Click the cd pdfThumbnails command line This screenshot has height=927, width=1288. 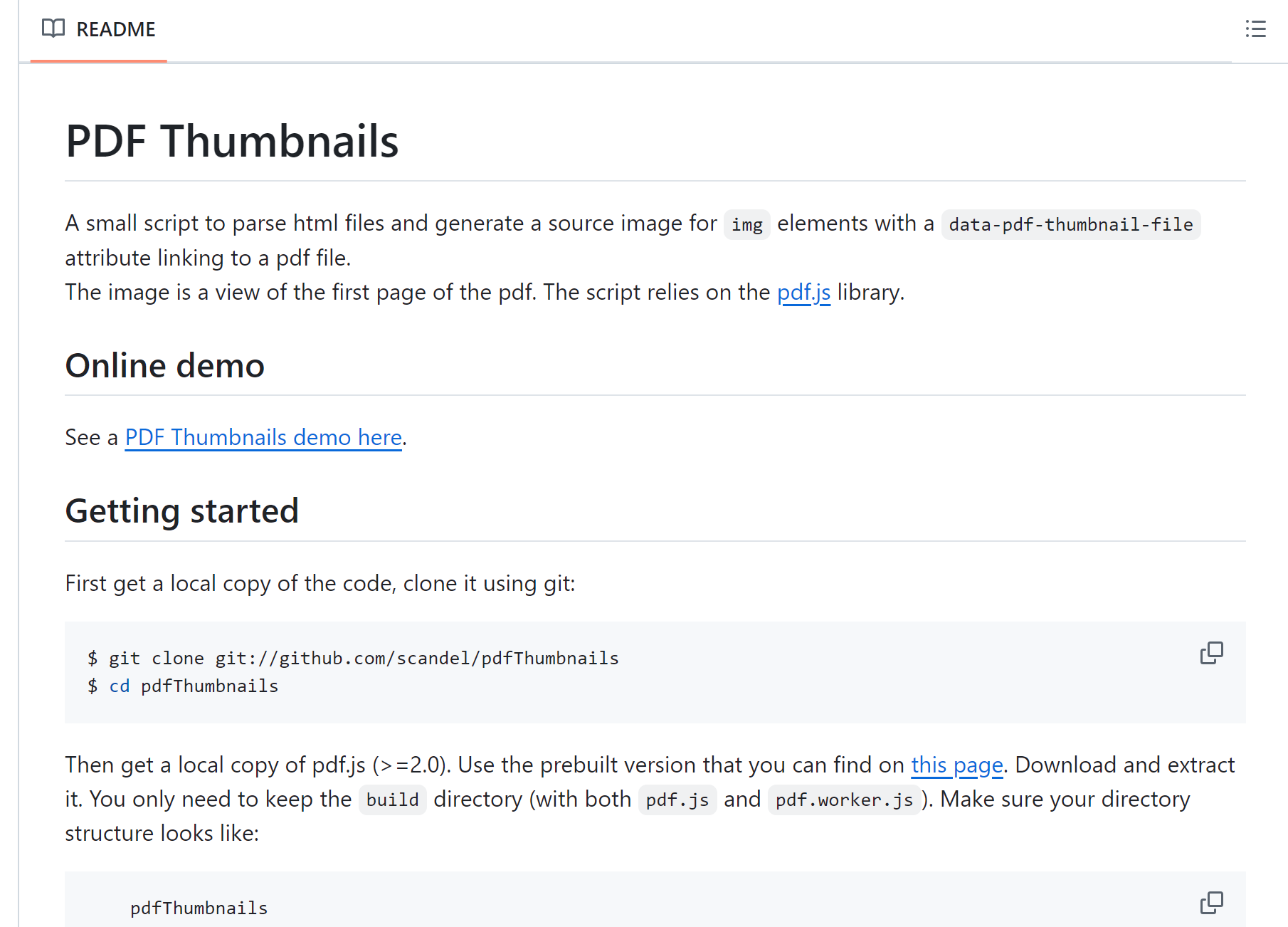click(x=182, y=686)
